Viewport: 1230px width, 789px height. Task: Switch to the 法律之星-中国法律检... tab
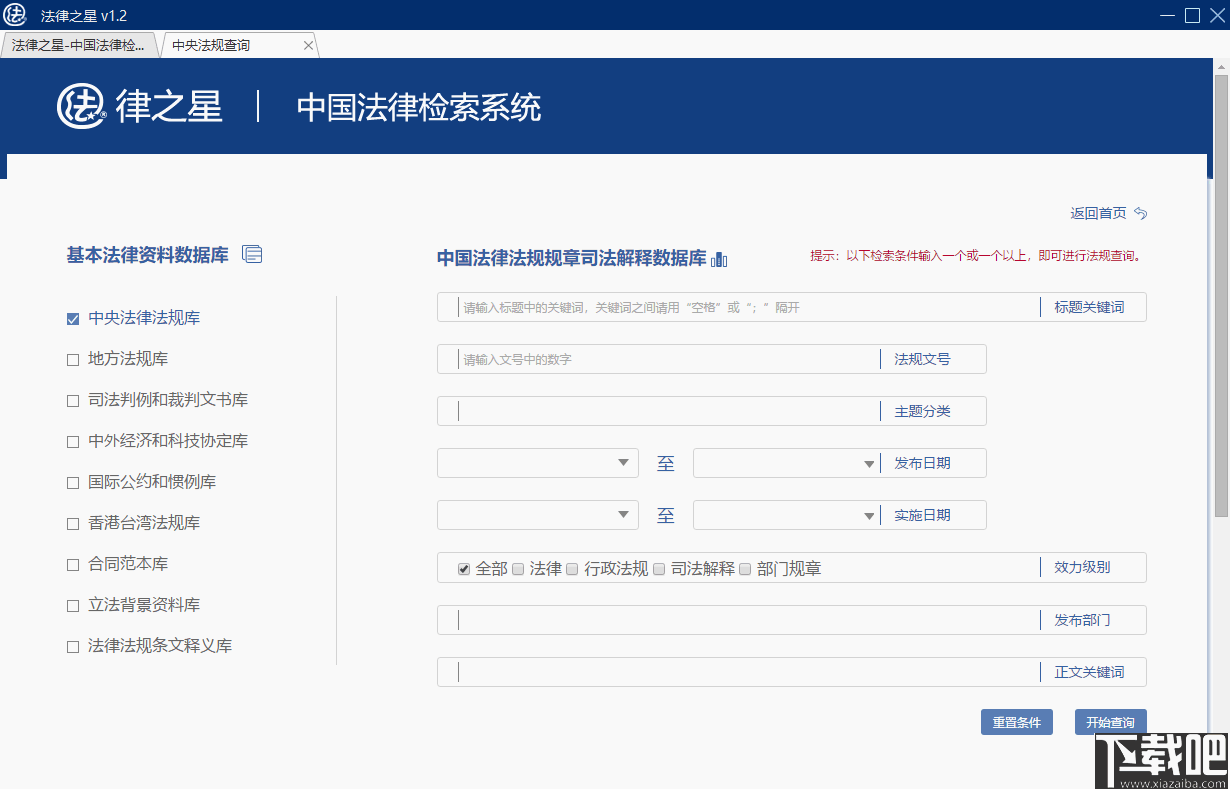tap(80, 45)
